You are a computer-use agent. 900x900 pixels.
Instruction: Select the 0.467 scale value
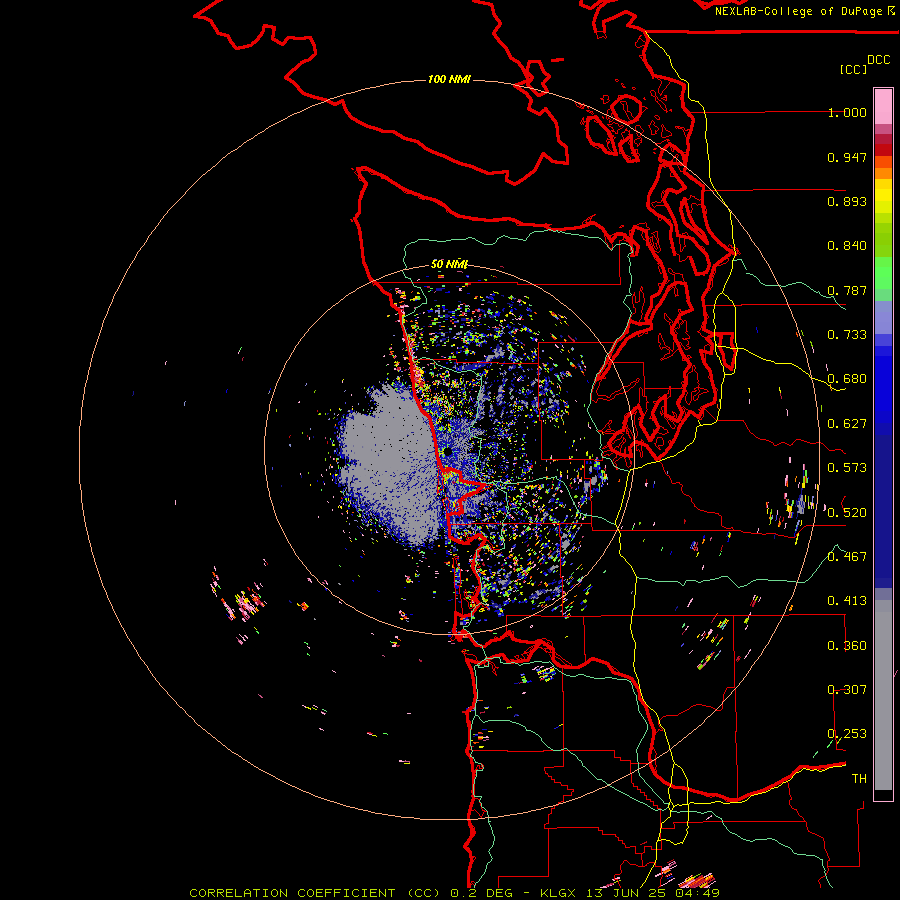tap(847, 557)
